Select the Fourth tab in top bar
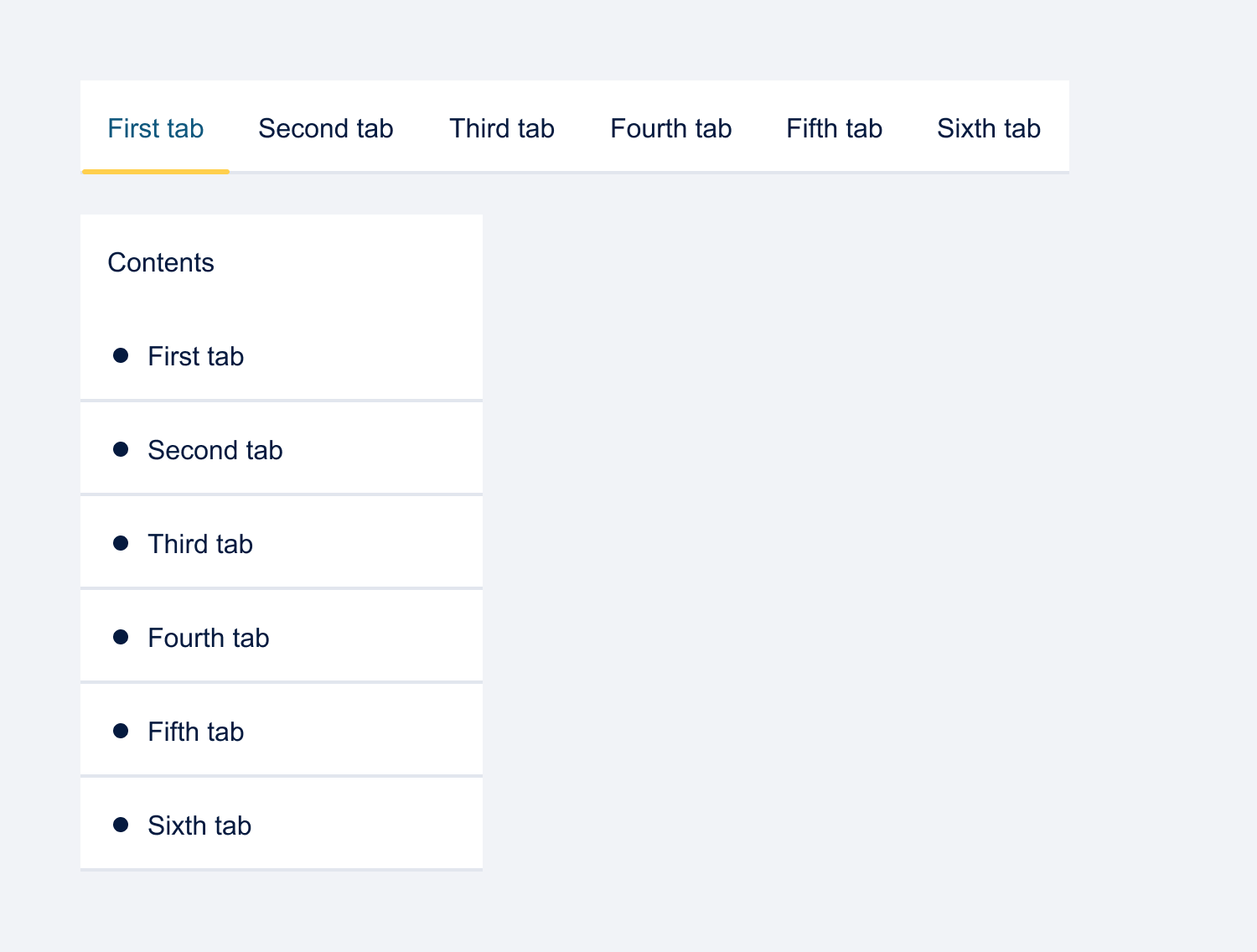 [x=670, y=128]
